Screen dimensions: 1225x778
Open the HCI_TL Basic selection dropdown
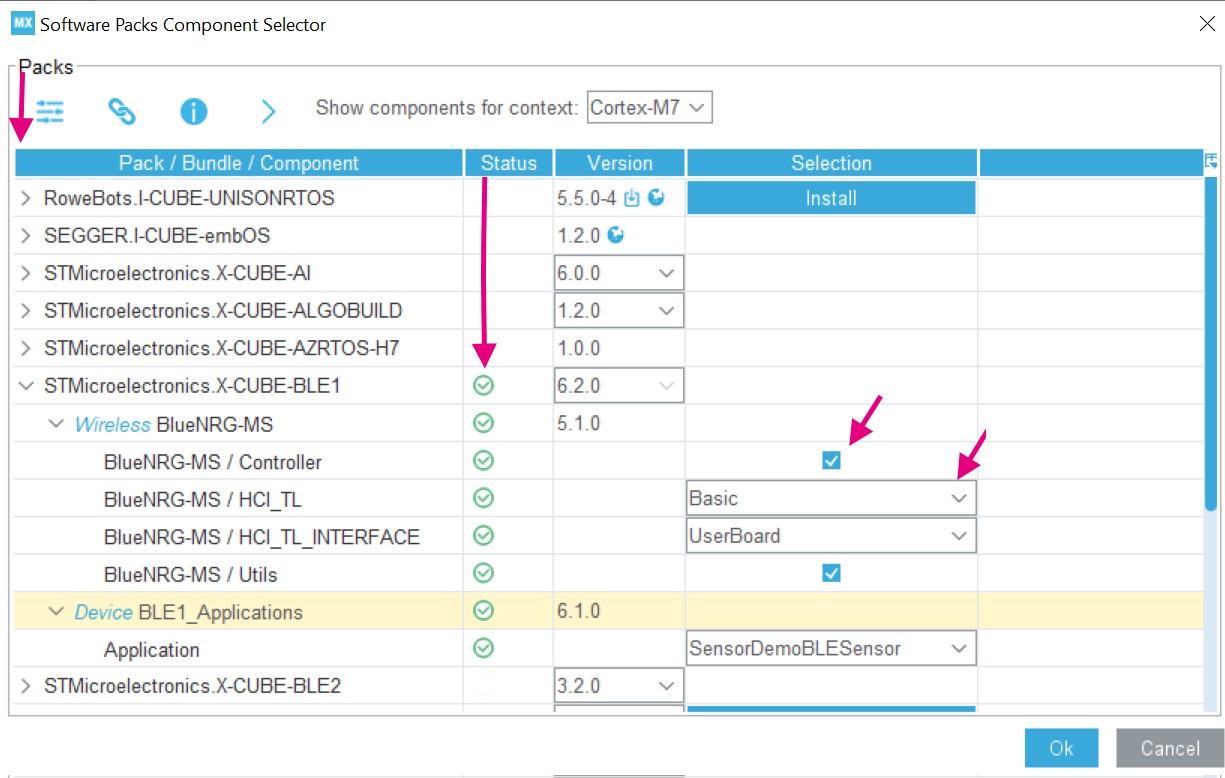pos(831,498)
